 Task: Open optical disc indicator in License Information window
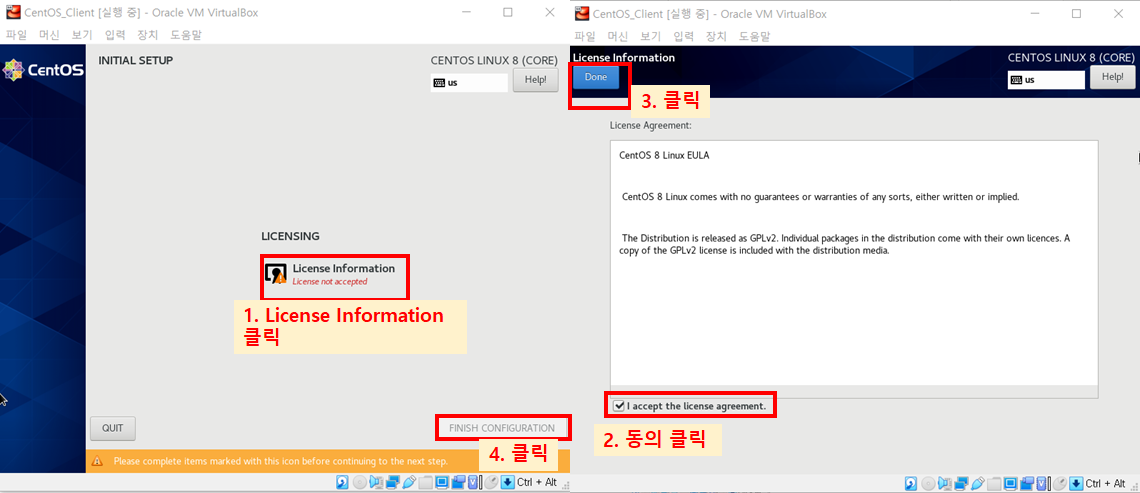(928, 484)
